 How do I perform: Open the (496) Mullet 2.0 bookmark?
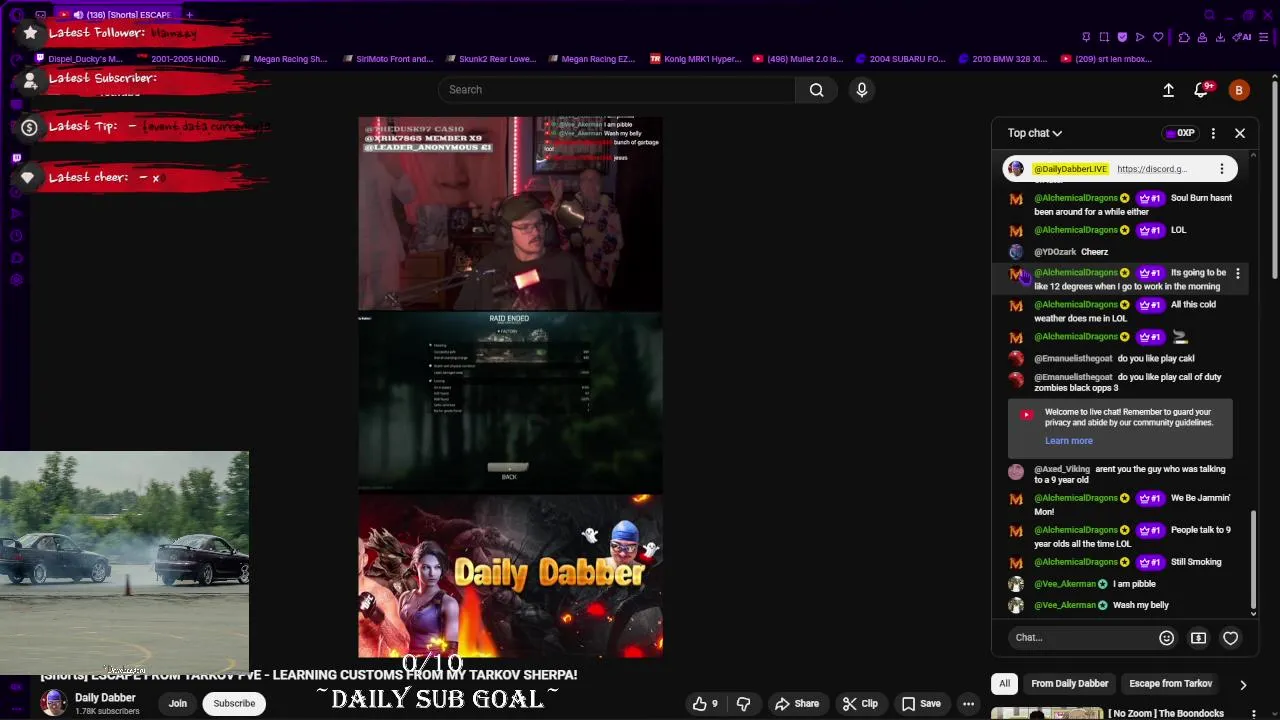pos(798,59)
